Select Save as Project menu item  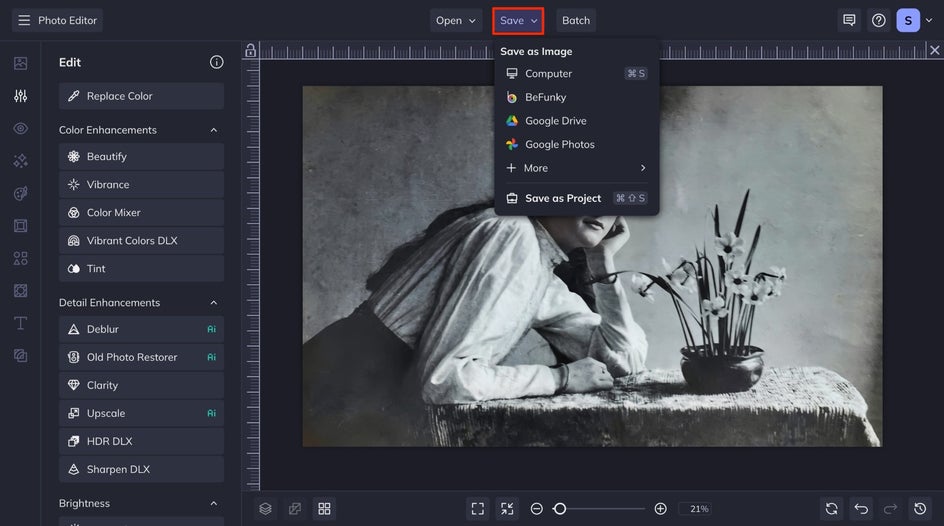(x=577, y=198)
